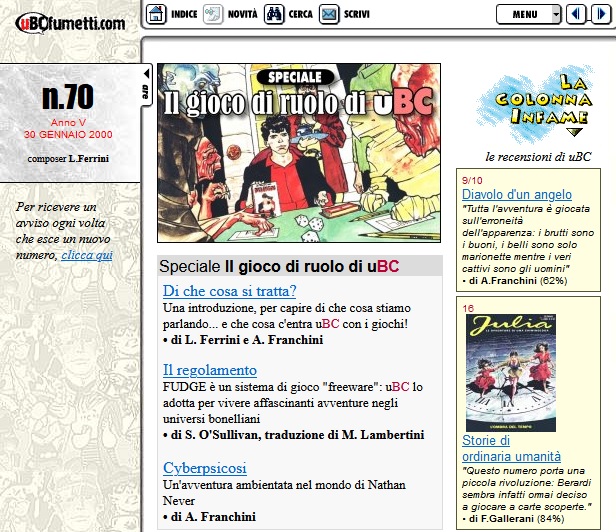616x532 pixels.
Task: Open search via the Cerca binoculars icon
Action: [x=273, y=14]
